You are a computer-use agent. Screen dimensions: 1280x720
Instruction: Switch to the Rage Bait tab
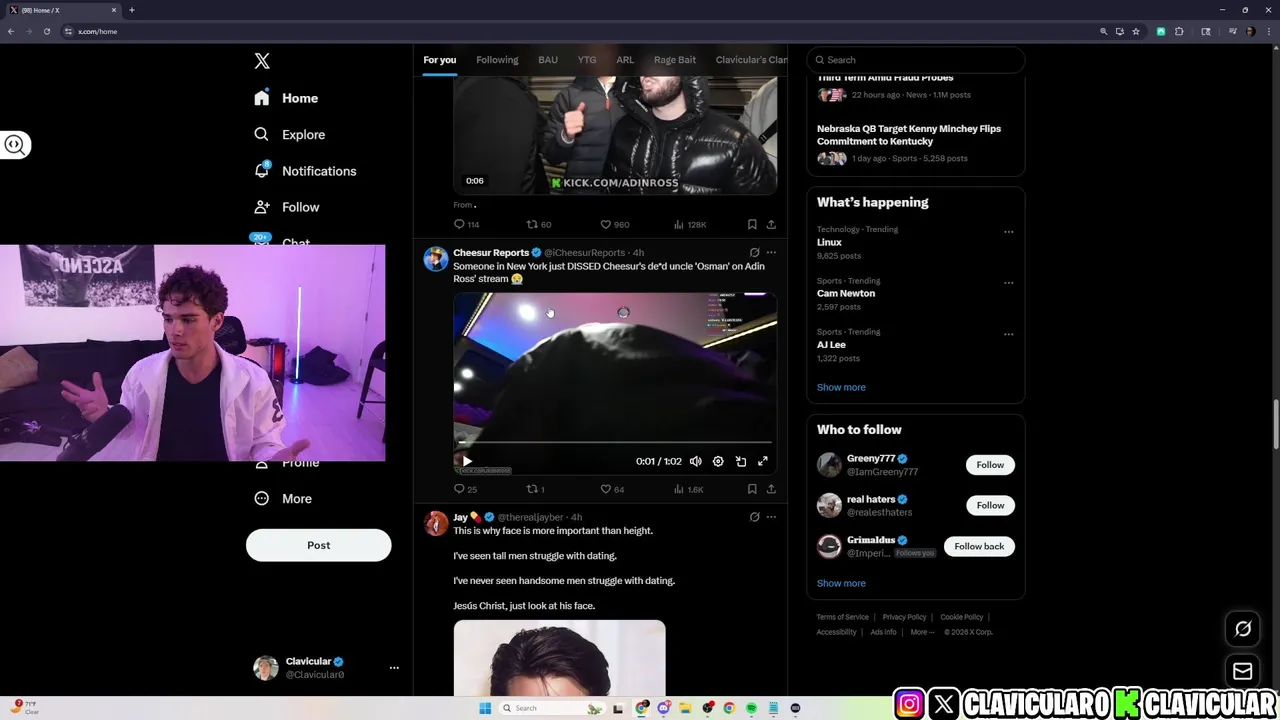coord(675,60)
